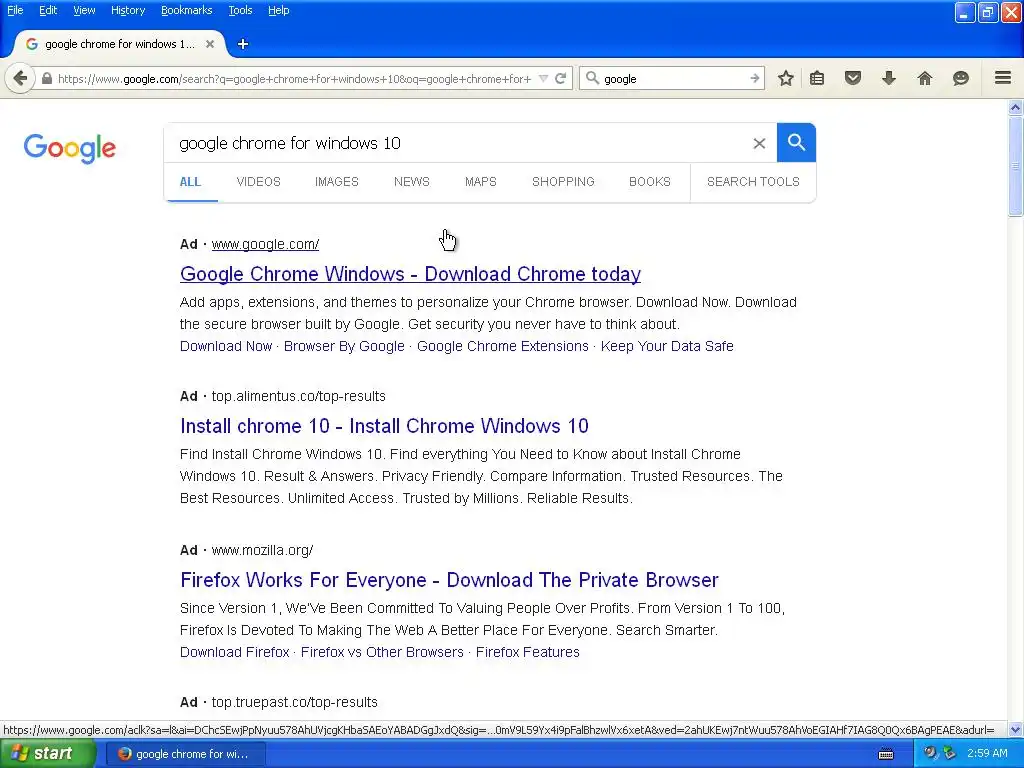Open the View menu

point(84,10)
